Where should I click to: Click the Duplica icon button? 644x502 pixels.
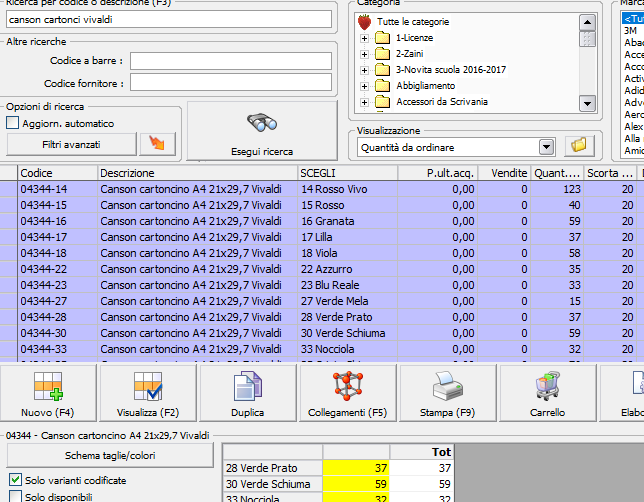coord(248,393)
